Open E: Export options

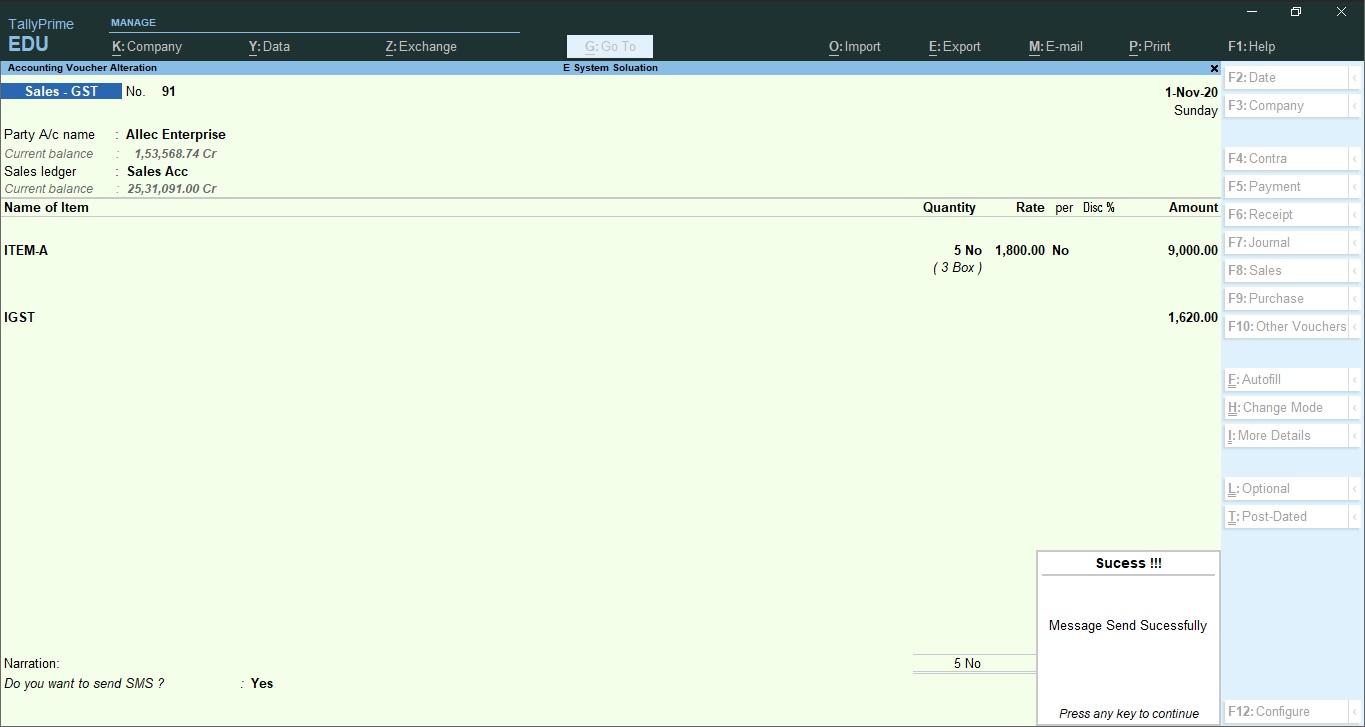(953, 46)
